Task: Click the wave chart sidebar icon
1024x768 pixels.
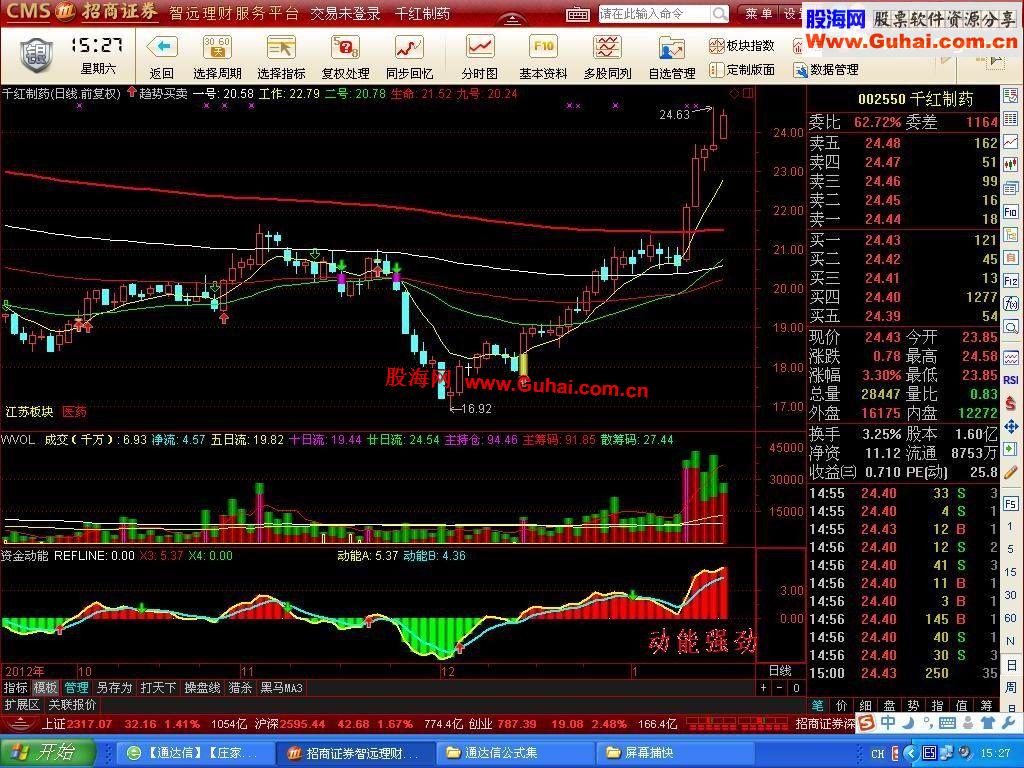Action: click(x=1010, y=358)
